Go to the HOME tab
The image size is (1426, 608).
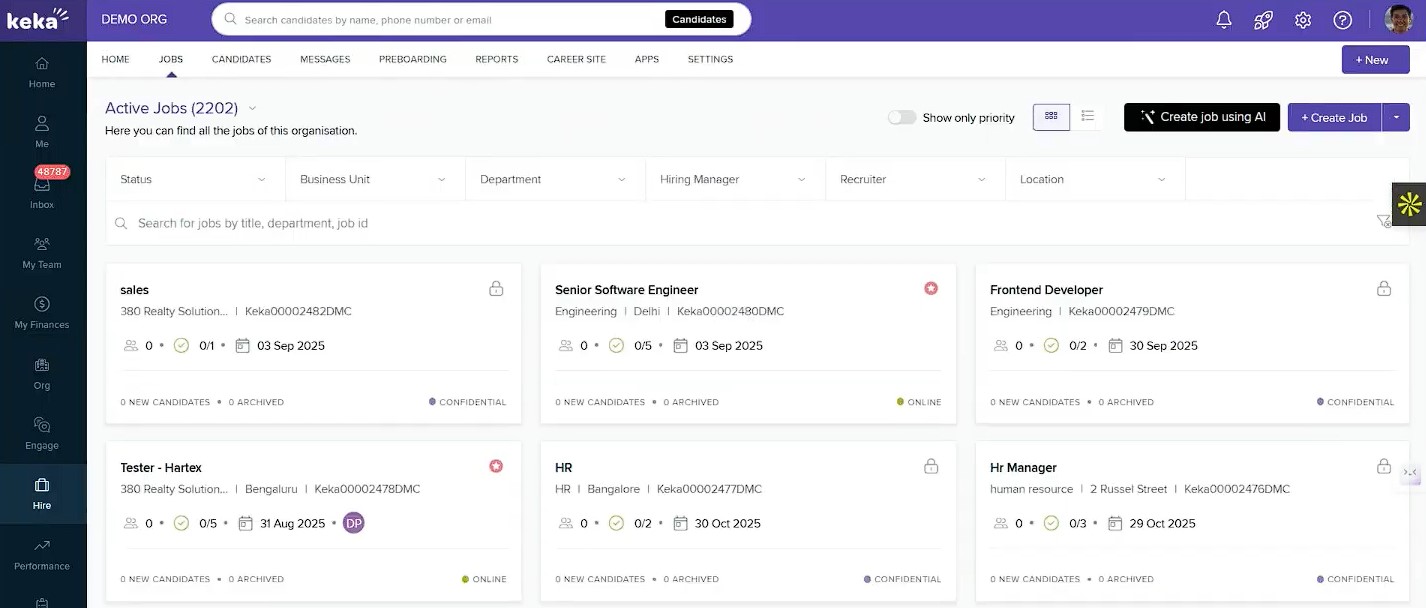click(116, 59)
